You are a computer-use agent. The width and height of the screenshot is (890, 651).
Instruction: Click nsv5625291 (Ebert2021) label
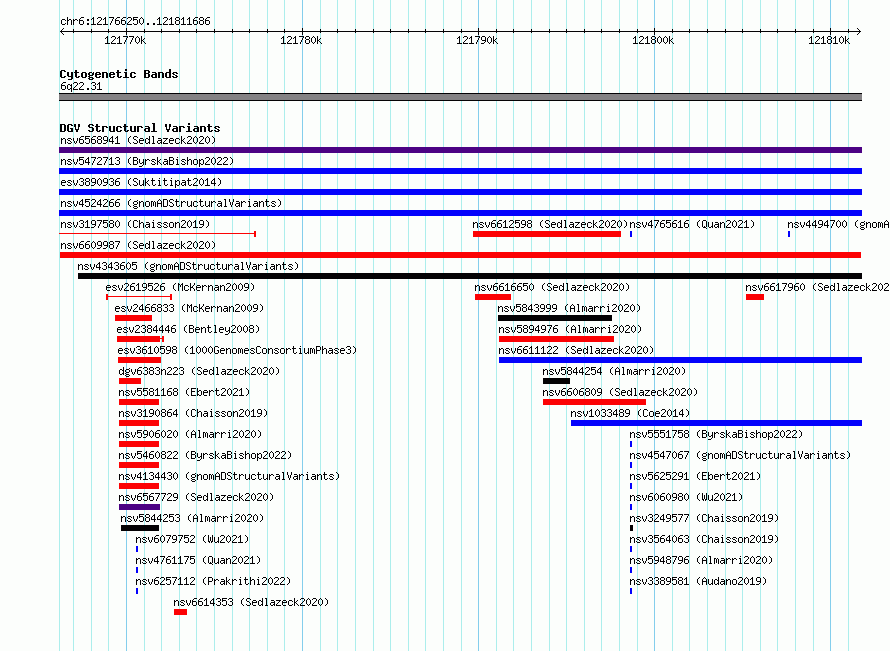click(695, 476)
